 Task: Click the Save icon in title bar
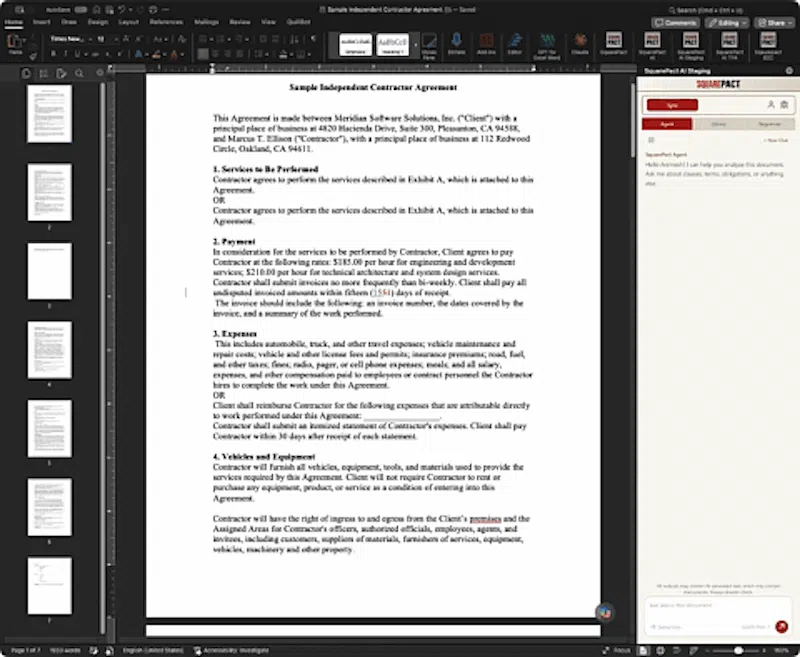click(109, 10)
